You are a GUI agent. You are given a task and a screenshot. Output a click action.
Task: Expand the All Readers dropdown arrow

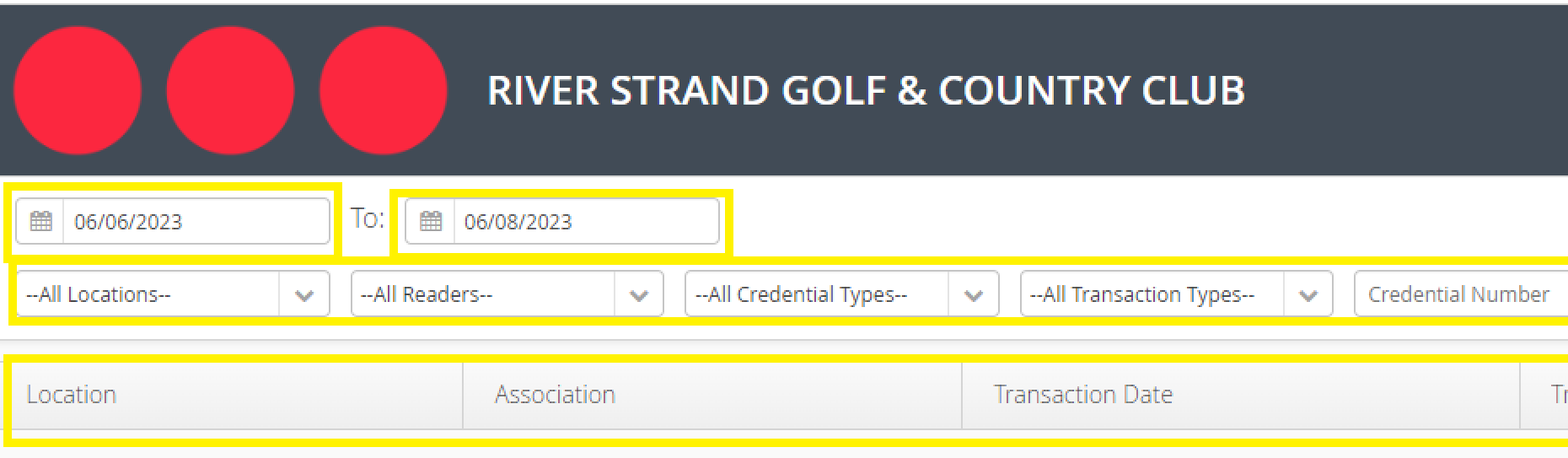639,295
